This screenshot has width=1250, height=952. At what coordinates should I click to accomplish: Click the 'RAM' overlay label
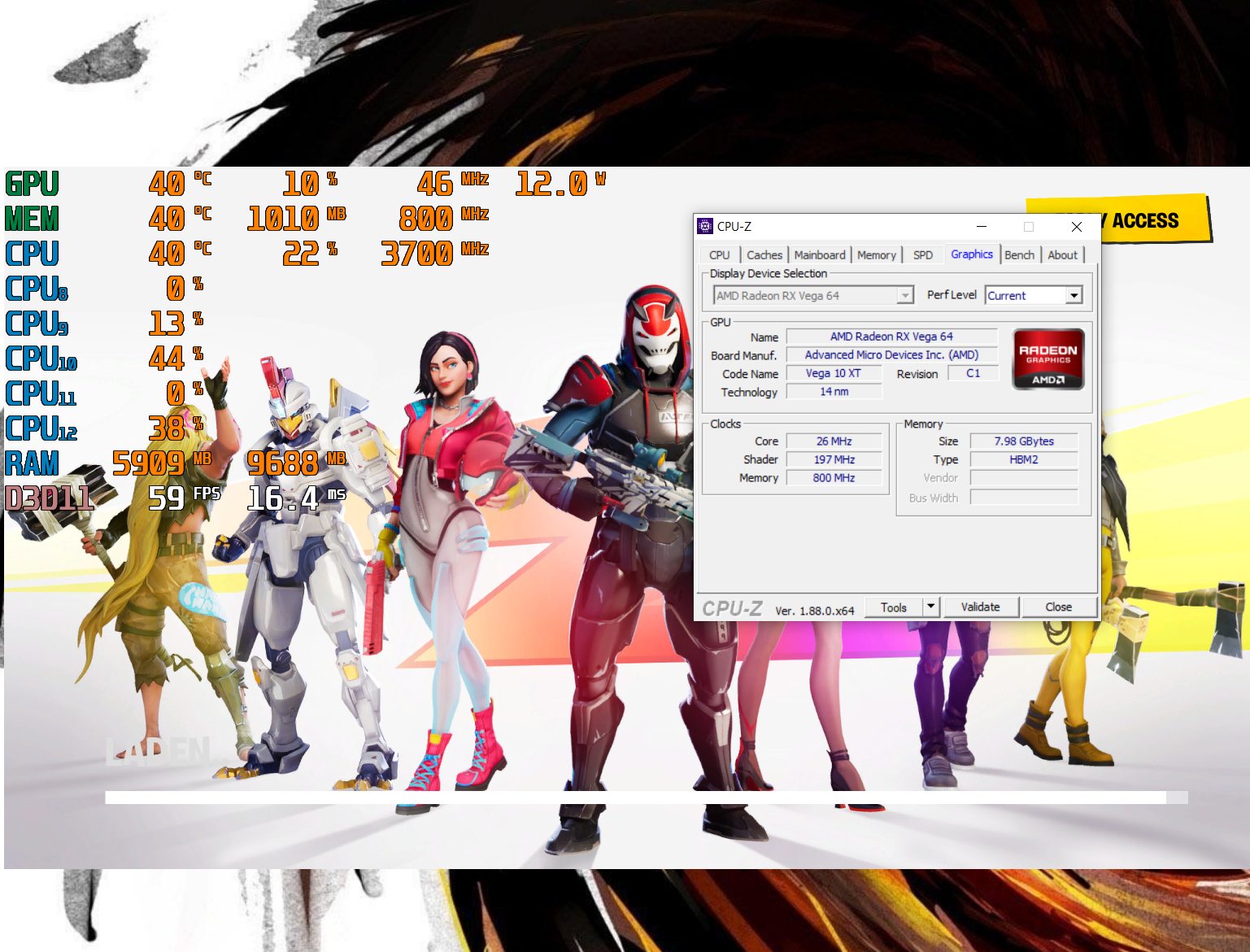[x=33, y=463]
